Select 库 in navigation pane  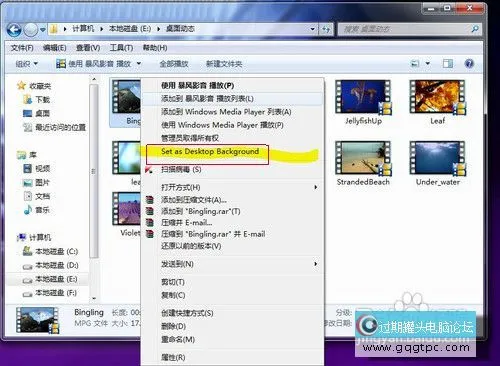(x=27, y=155)
